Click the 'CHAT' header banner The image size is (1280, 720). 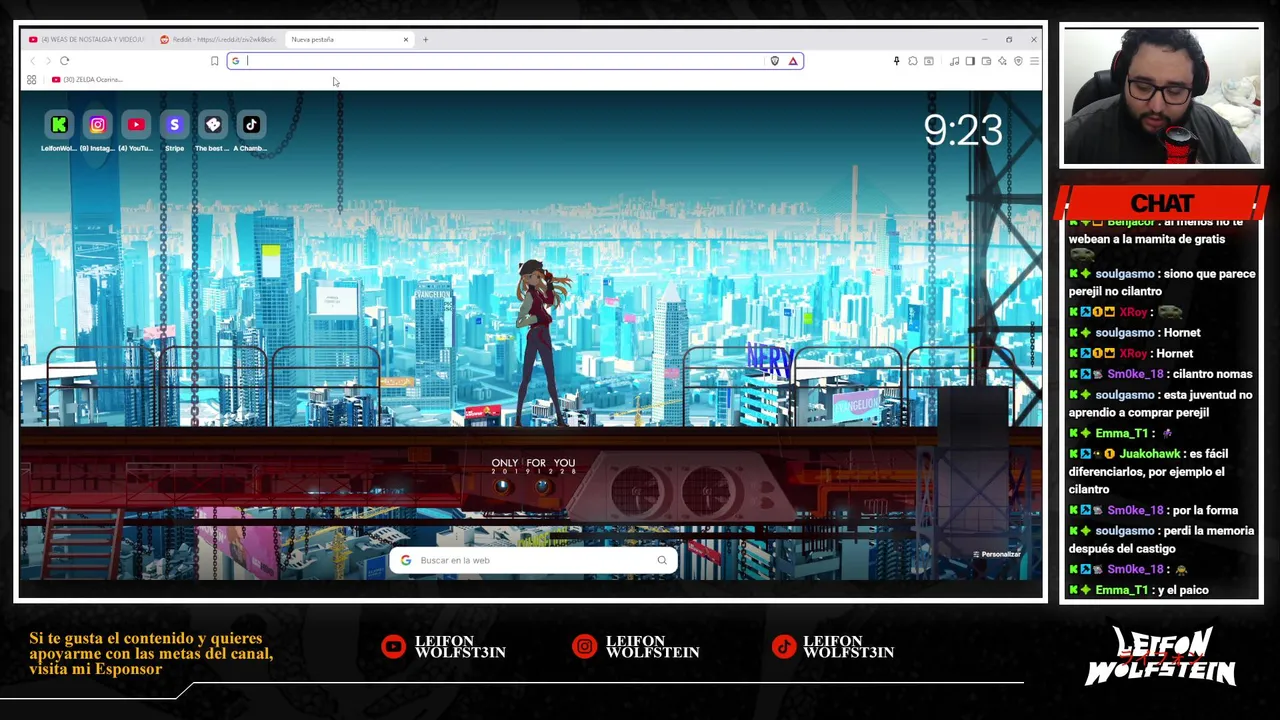click(x=1162, y=203)
